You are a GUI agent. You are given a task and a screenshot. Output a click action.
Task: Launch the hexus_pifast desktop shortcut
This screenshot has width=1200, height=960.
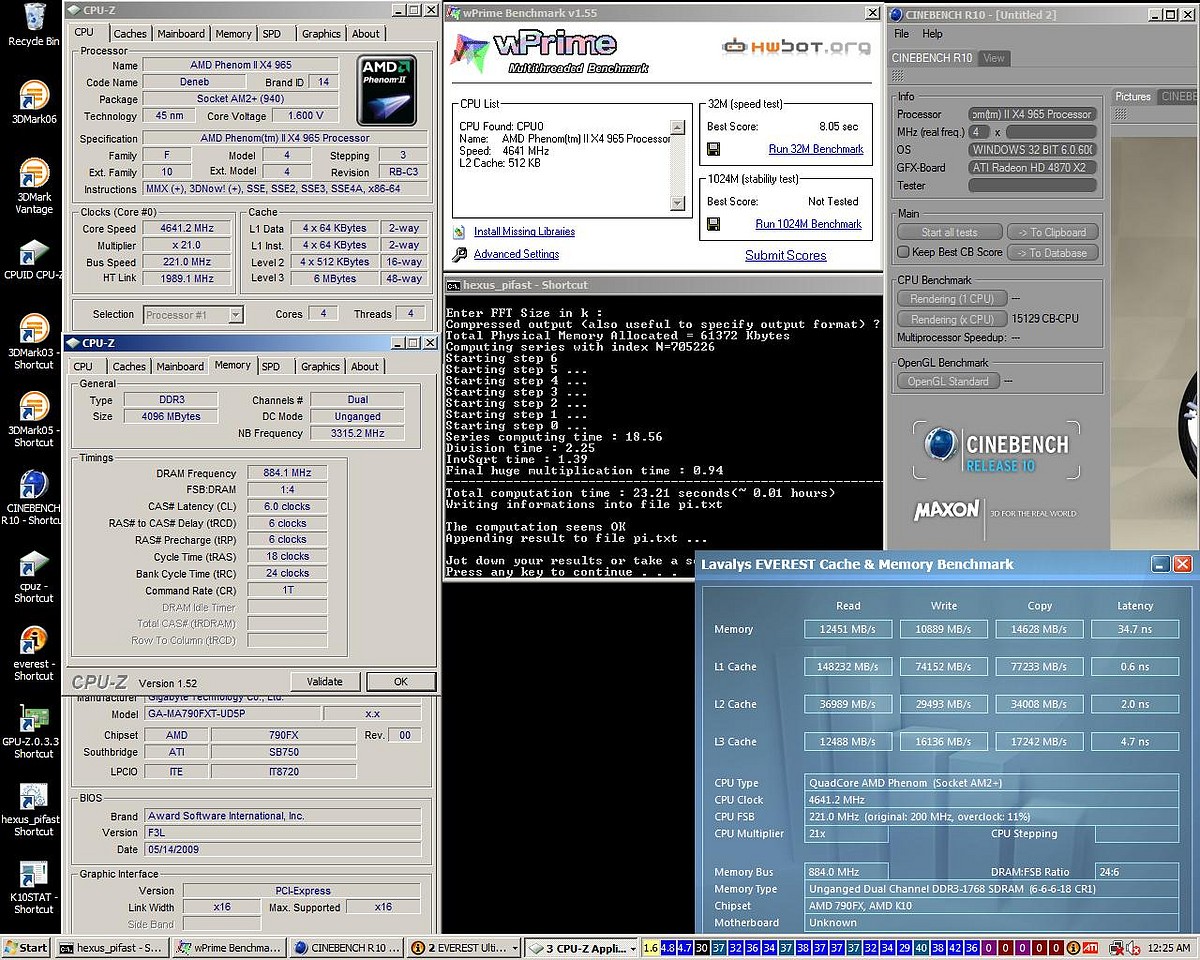33,810
